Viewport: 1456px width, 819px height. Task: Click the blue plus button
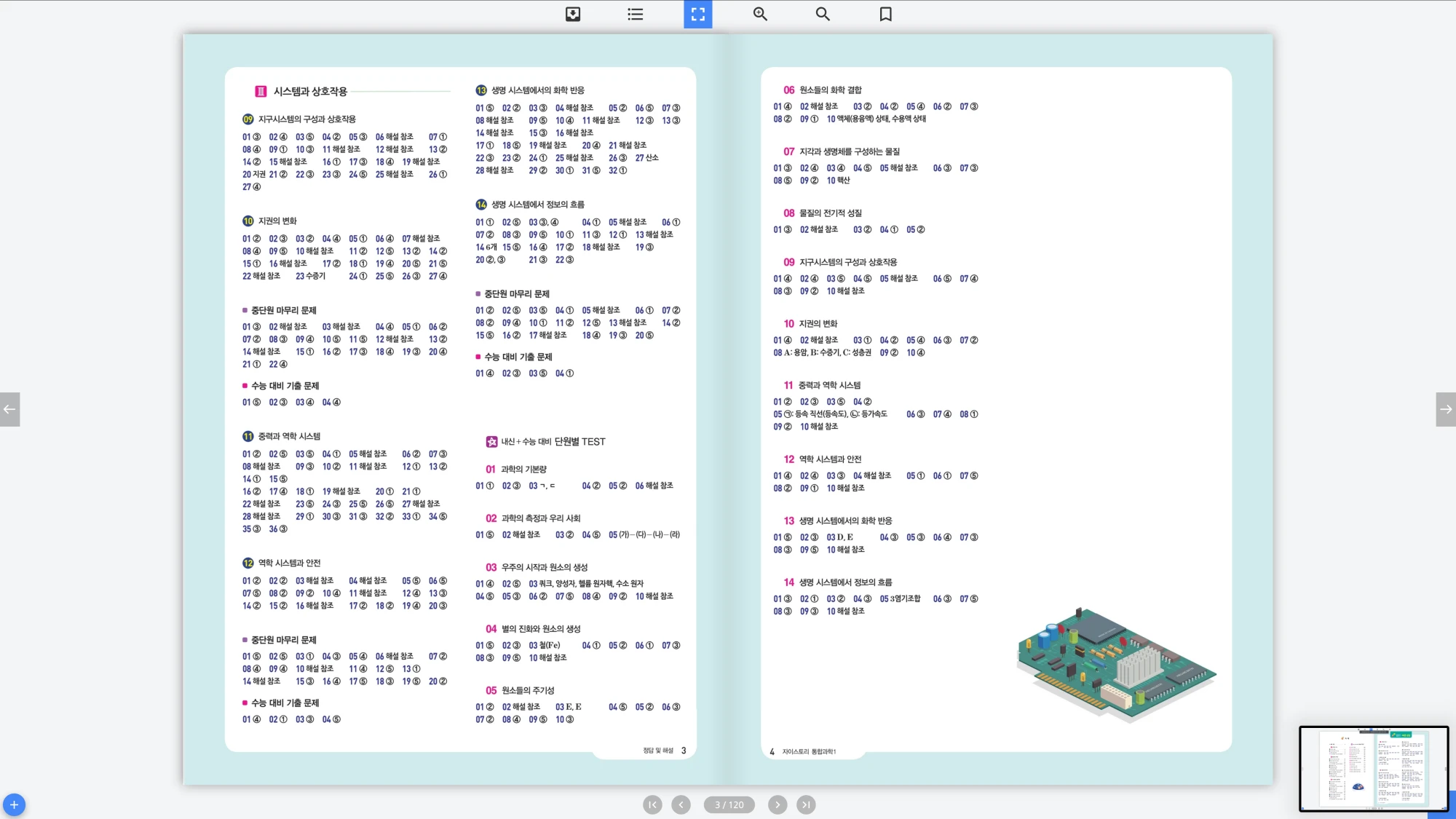click(x=14, y=804)
